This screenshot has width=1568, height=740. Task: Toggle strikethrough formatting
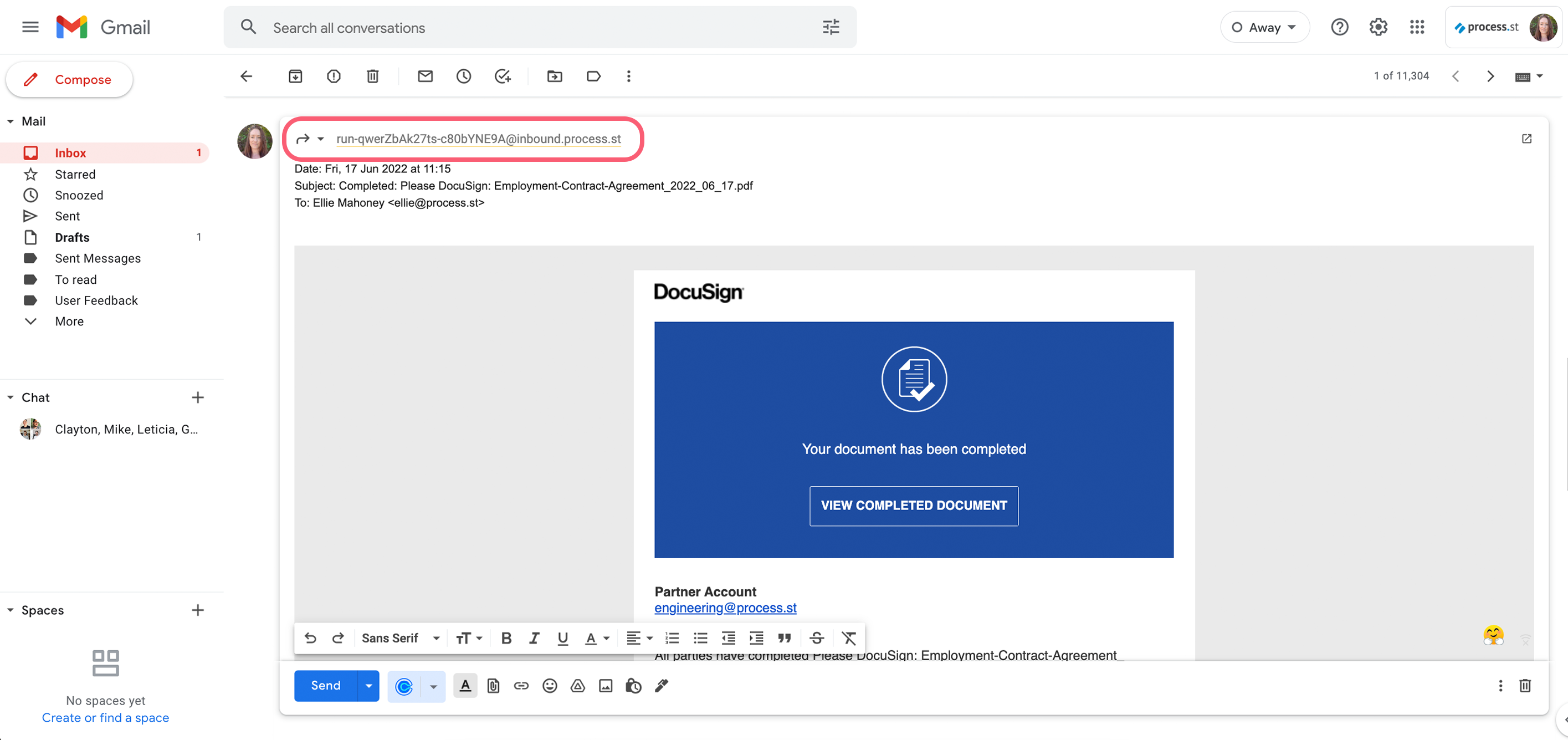coord(817,637)
